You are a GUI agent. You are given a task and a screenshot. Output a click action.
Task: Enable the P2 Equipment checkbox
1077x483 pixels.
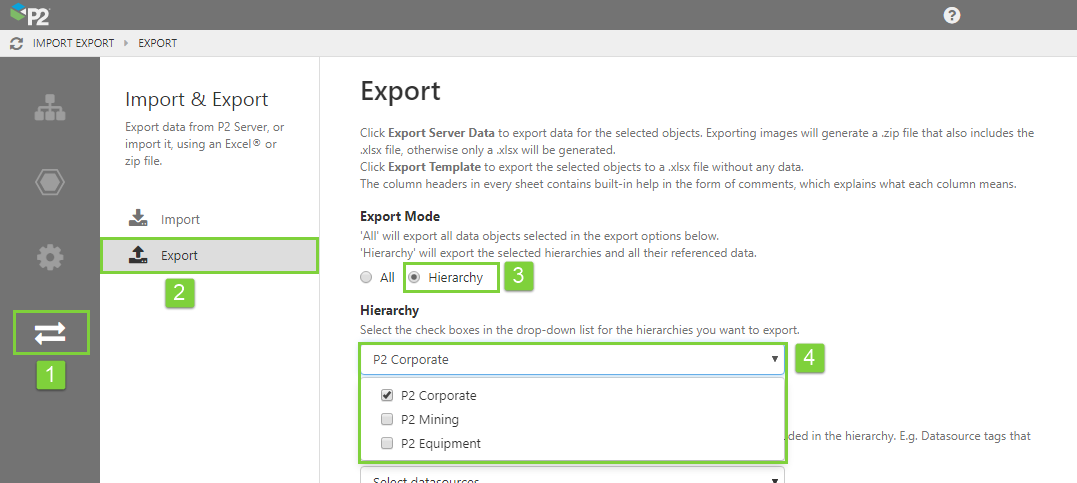tap(387, 443)
